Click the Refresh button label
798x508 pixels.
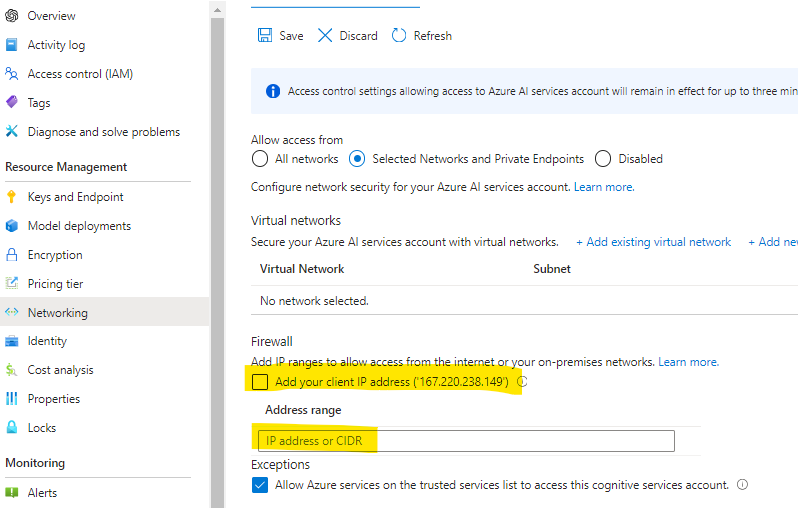(x=433, y=36)
